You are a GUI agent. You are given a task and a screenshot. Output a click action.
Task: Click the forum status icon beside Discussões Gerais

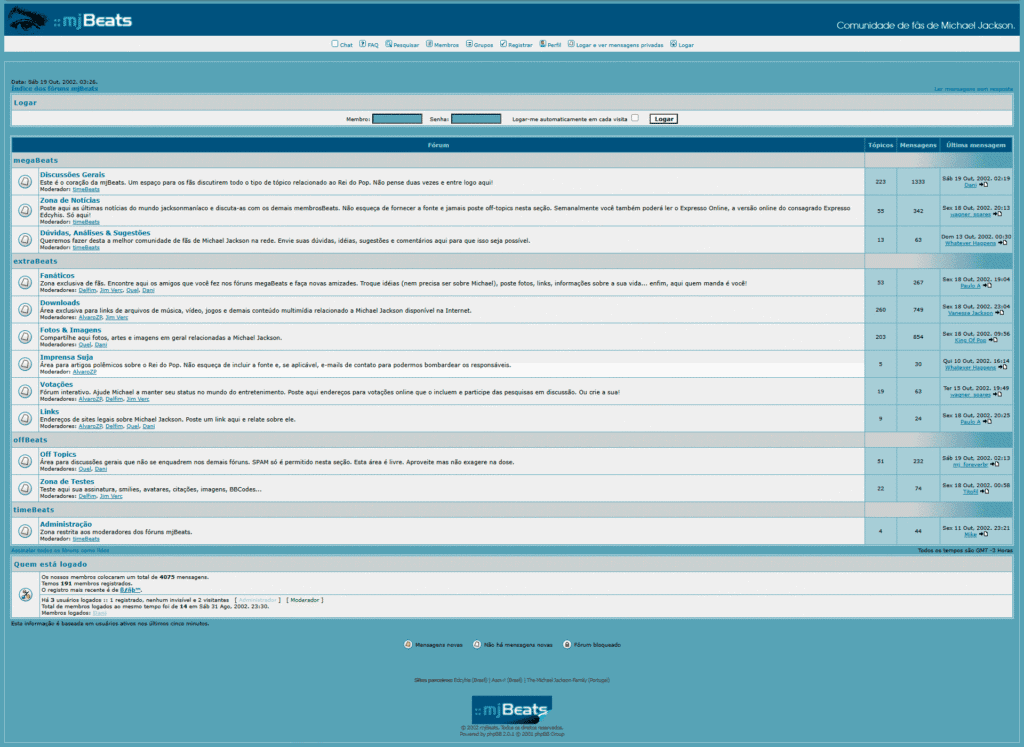[25, 182]
